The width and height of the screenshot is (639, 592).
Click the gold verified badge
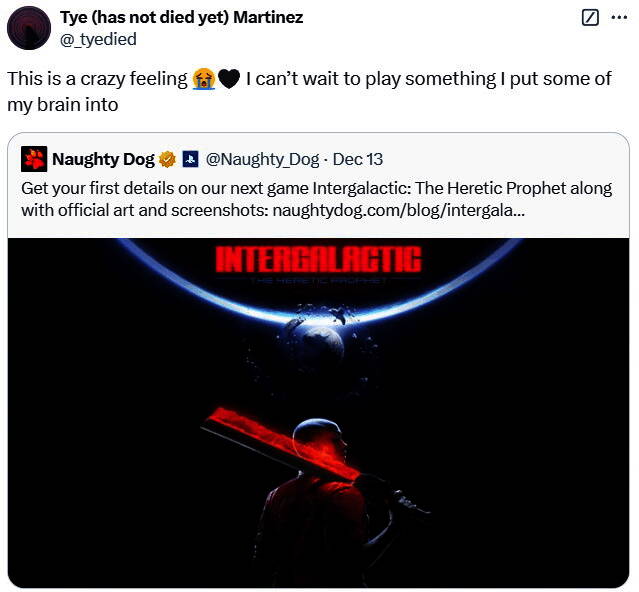167,159
